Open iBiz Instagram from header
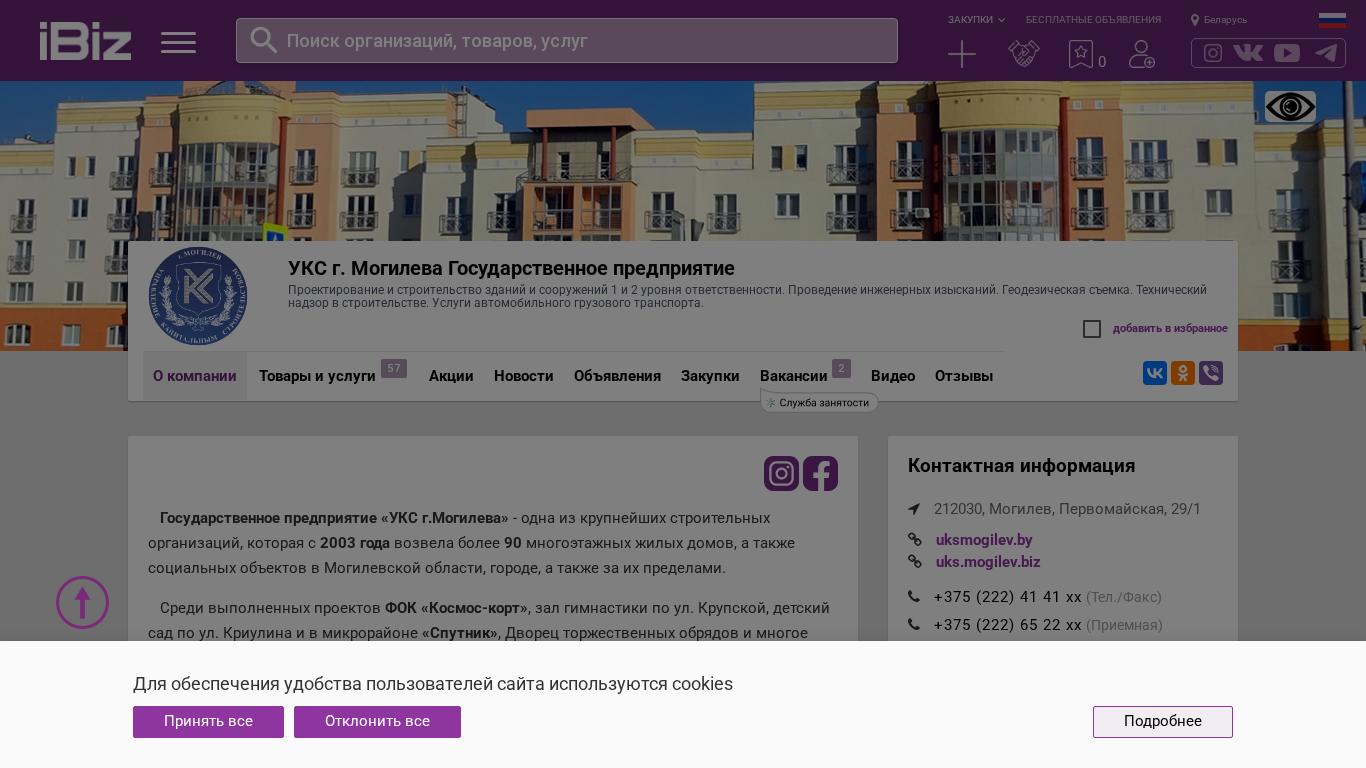 (x=1213, y=53)
